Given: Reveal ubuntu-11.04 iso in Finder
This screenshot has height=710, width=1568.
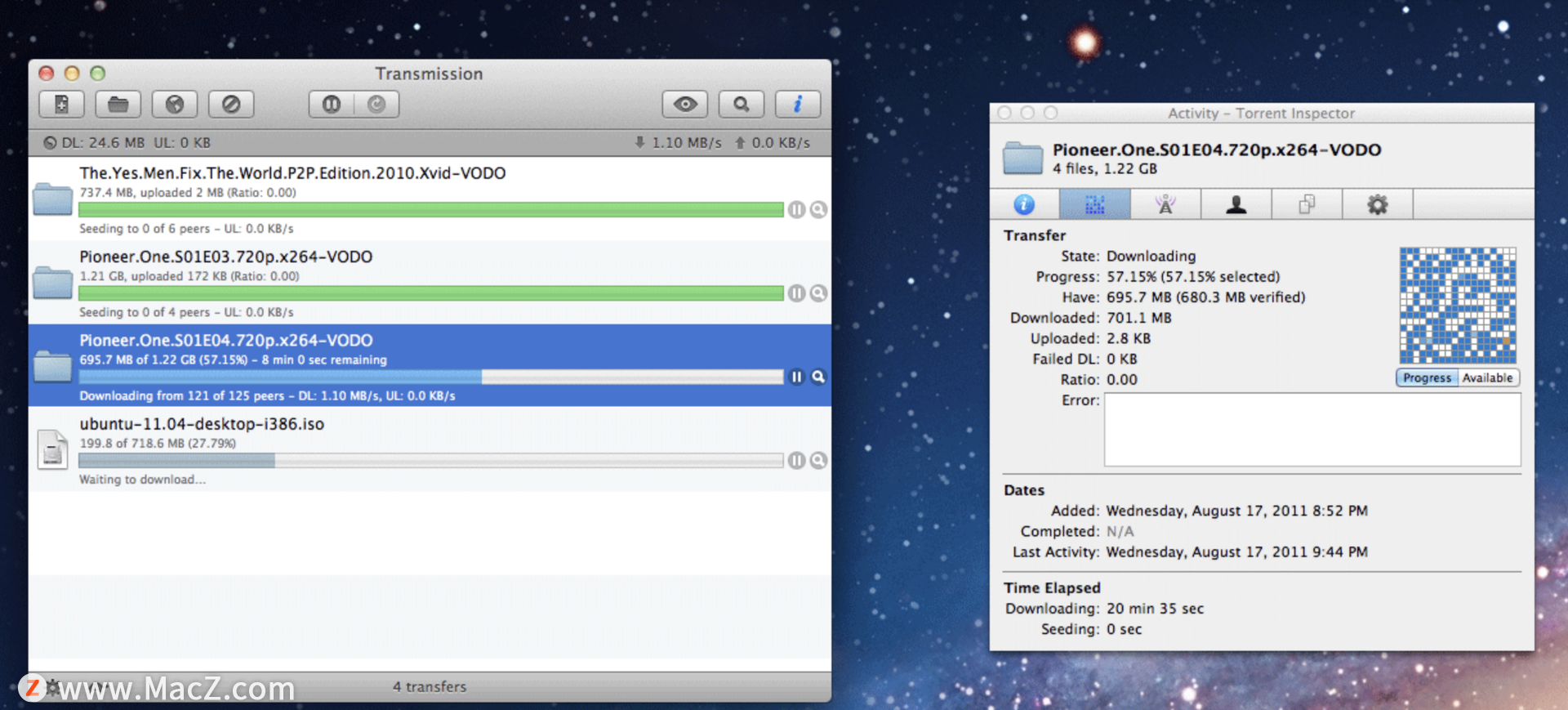Looking at the screenshot, I should pyautogui.click(x=818, y=461).
